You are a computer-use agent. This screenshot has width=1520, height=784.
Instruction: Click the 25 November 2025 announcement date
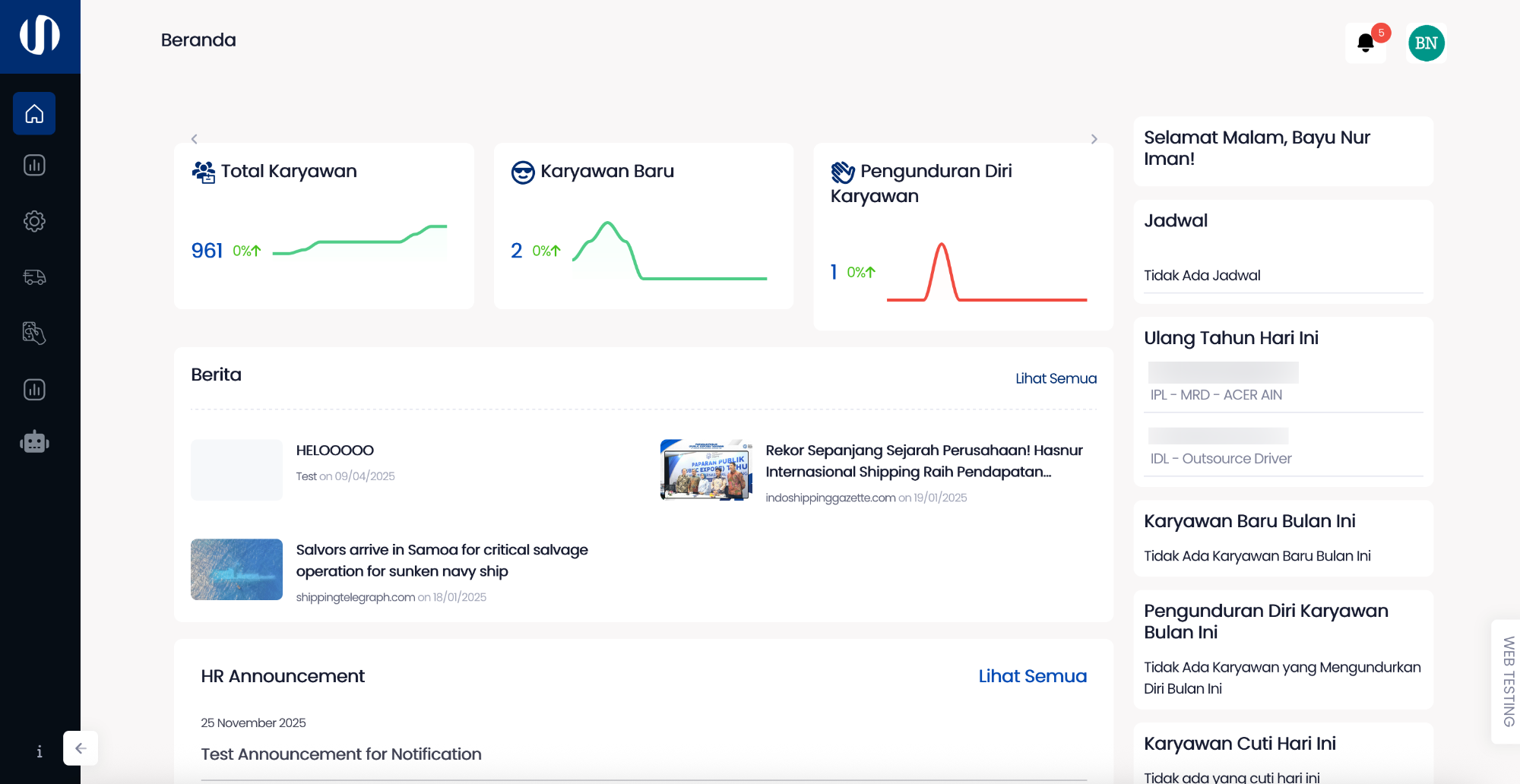(253, 722)
